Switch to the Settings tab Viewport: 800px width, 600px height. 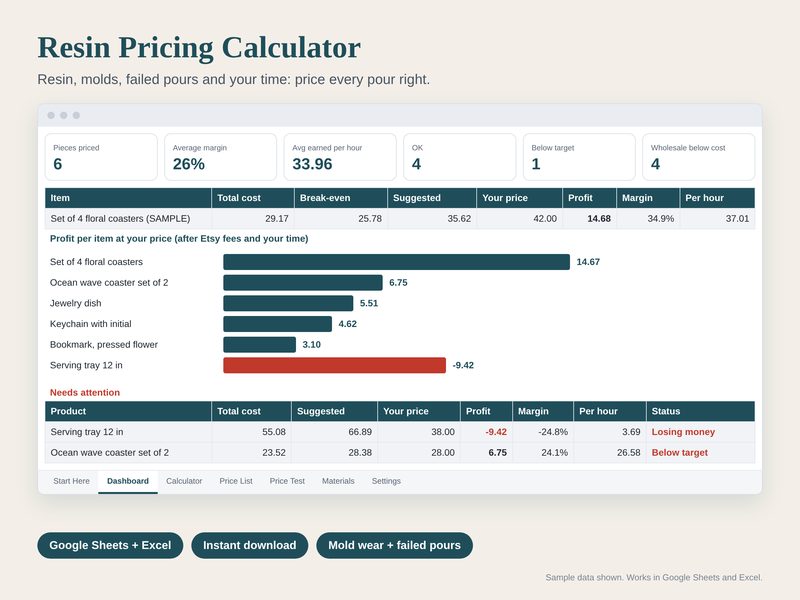[x=386, y=481]
